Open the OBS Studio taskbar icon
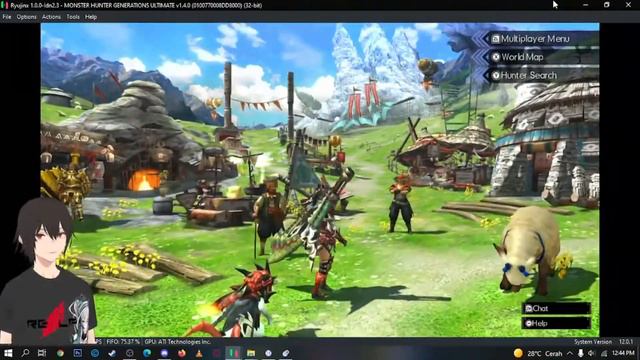640x360 pixels. coord(130,353)
